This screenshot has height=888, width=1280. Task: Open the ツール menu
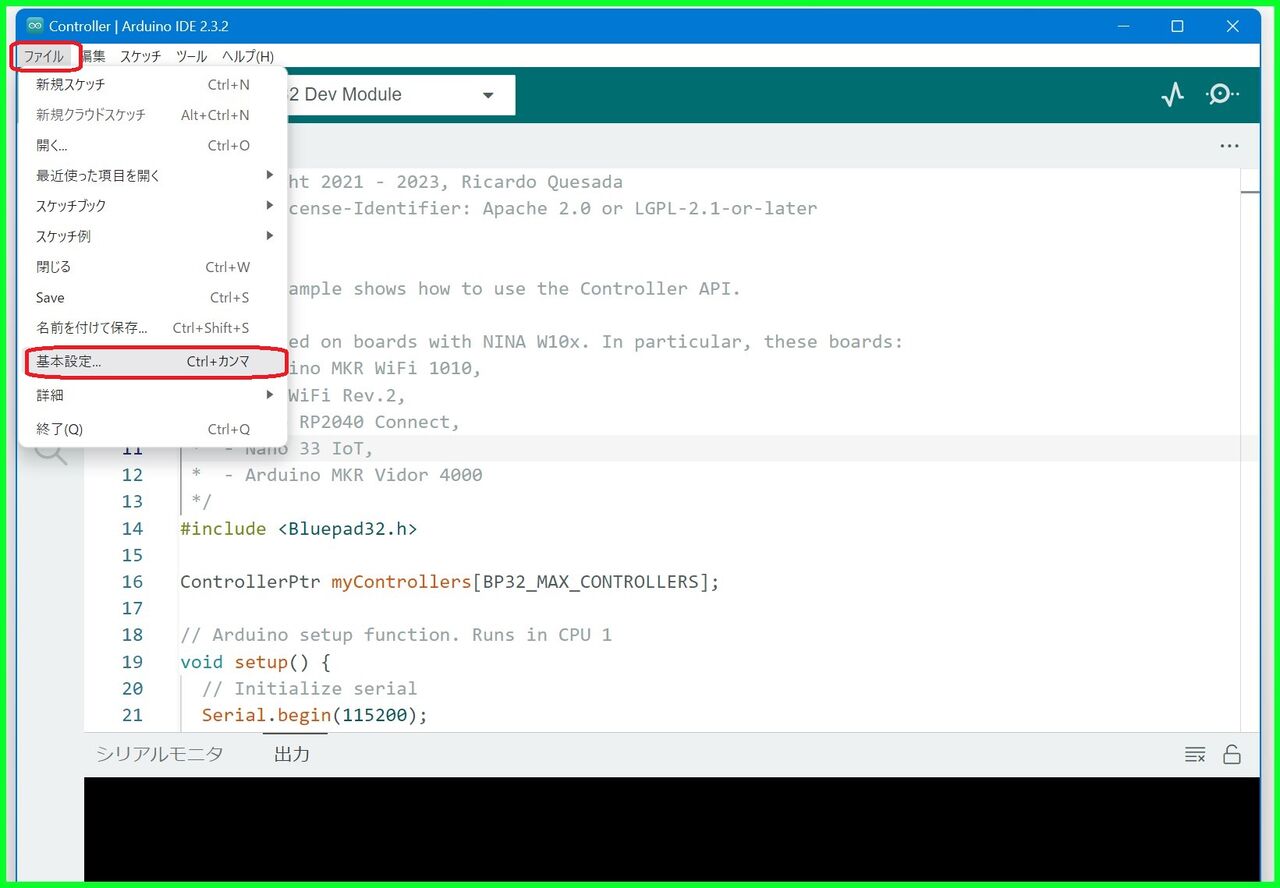(191, 56)
